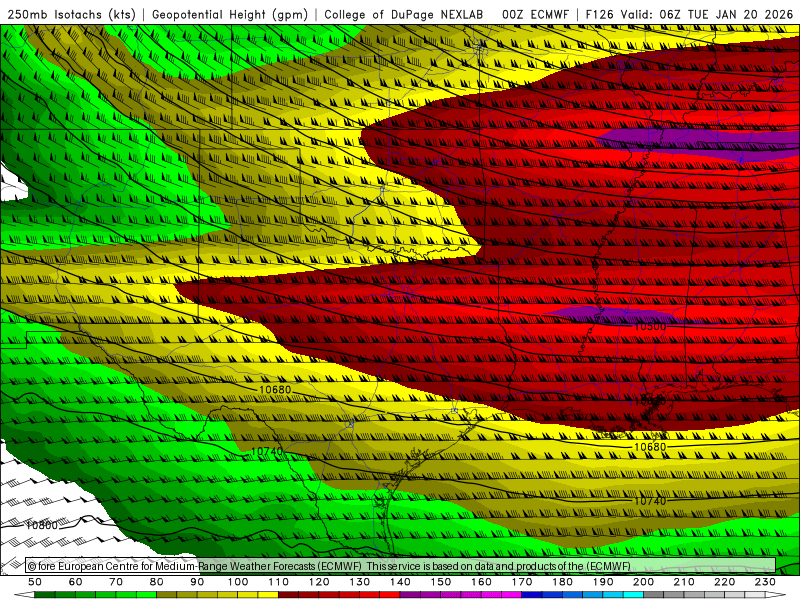The width and height of the screenshot is (800, 600).
Task: Click the 10740 label near the green region
Action: (x=267, y=452)
